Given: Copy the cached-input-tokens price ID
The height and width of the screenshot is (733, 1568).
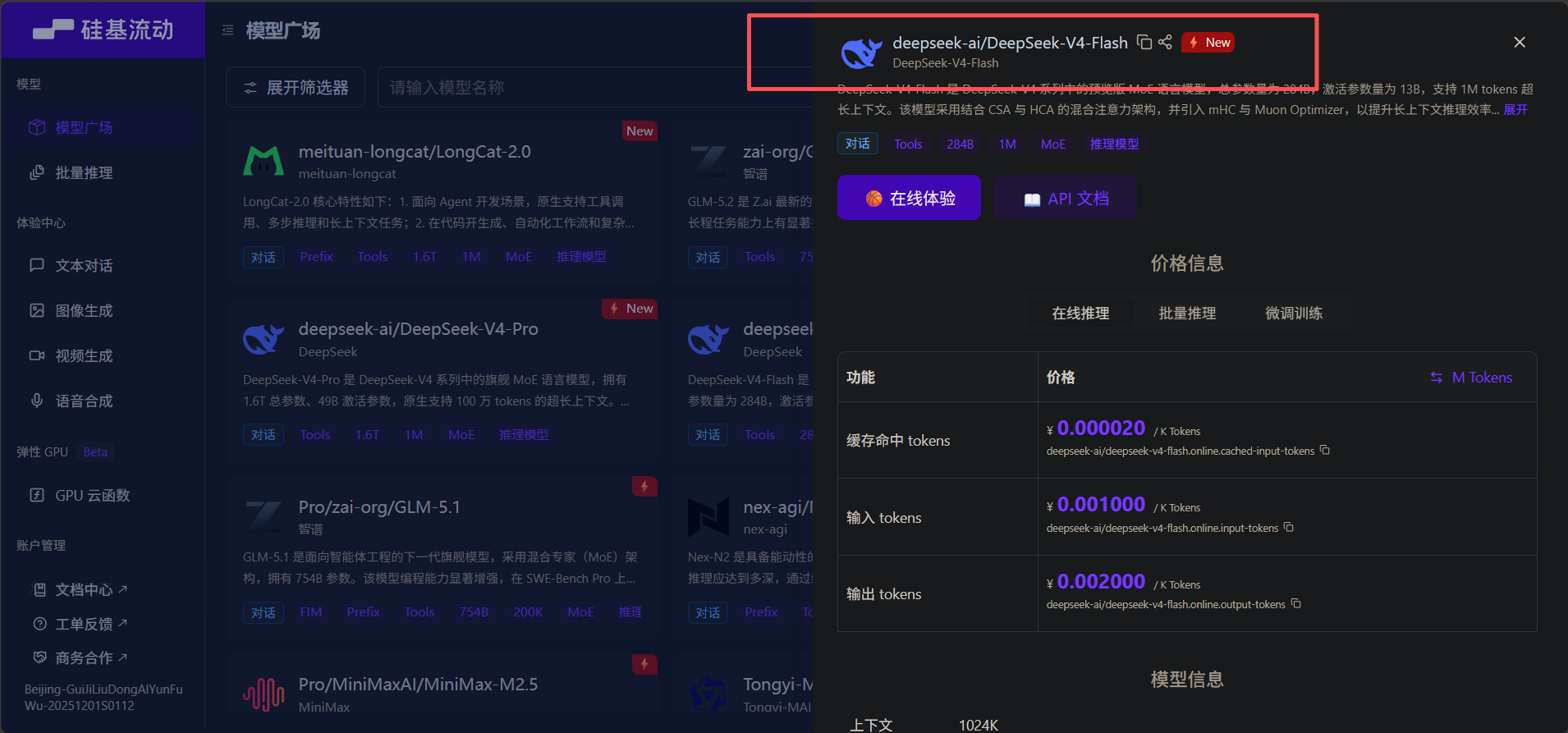Looking at the screenshot, I should 1324,451.
